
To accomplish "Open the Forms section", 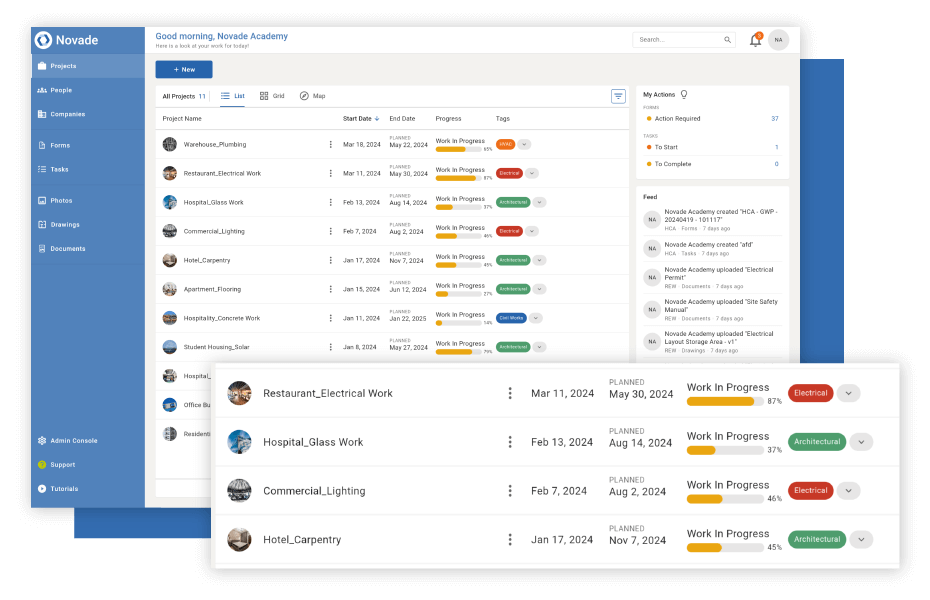I will (x=60, y=145).
